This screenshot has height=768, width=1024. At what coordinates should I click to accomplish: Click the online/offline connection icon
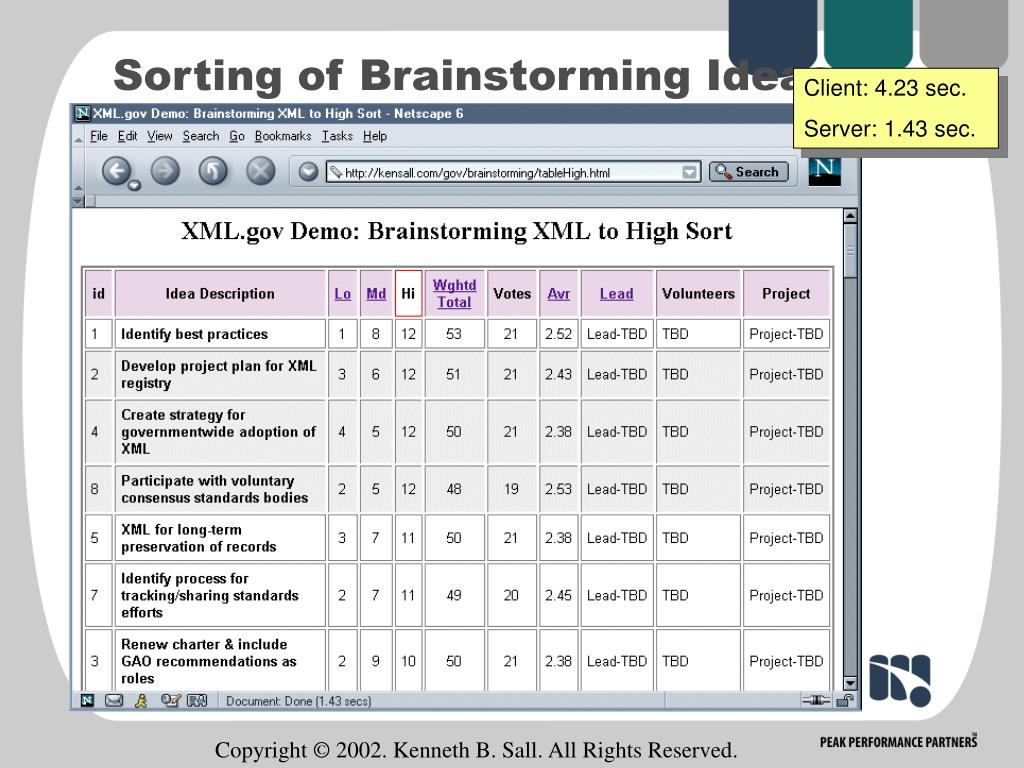click(x=816, y=700)
